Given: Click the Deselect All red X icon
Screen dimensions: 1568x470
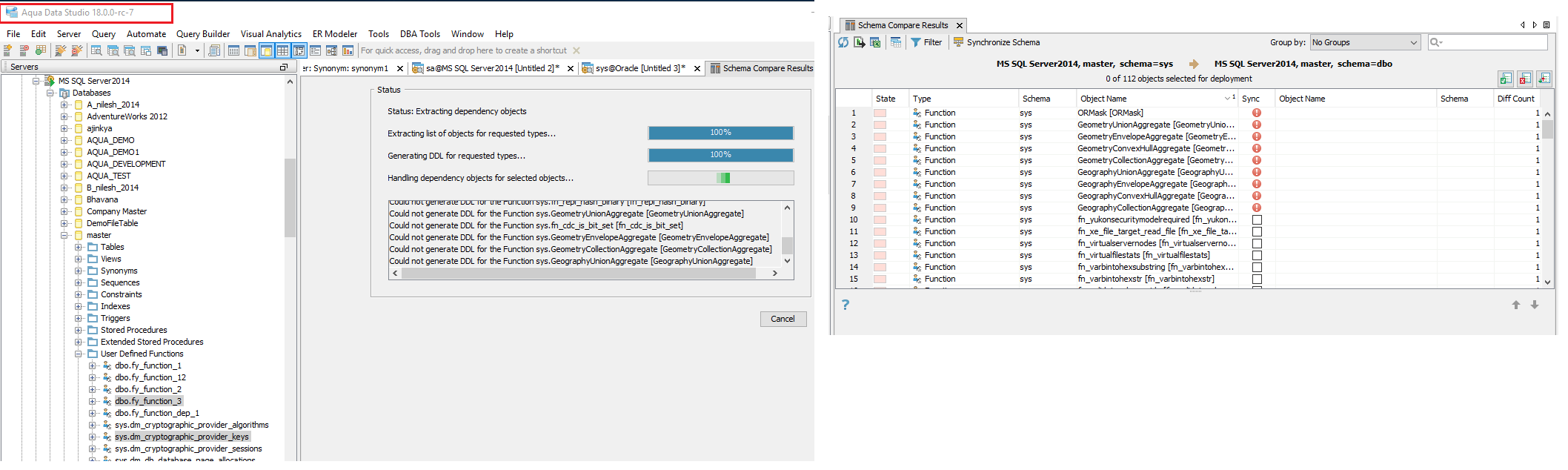Looking at the screenshot, I should 1525,78.
